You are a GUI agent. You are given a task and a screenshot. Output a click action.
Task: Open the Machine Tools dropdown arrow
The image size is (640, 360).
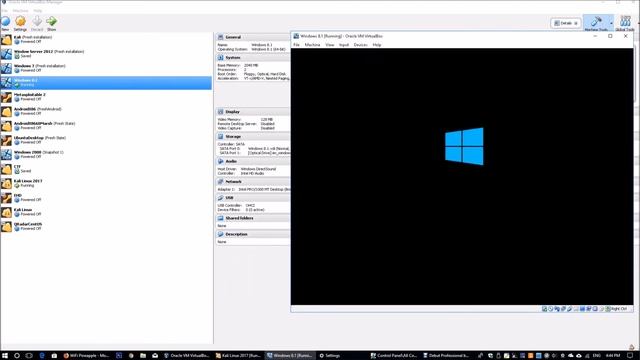click(x=611, y=23)
